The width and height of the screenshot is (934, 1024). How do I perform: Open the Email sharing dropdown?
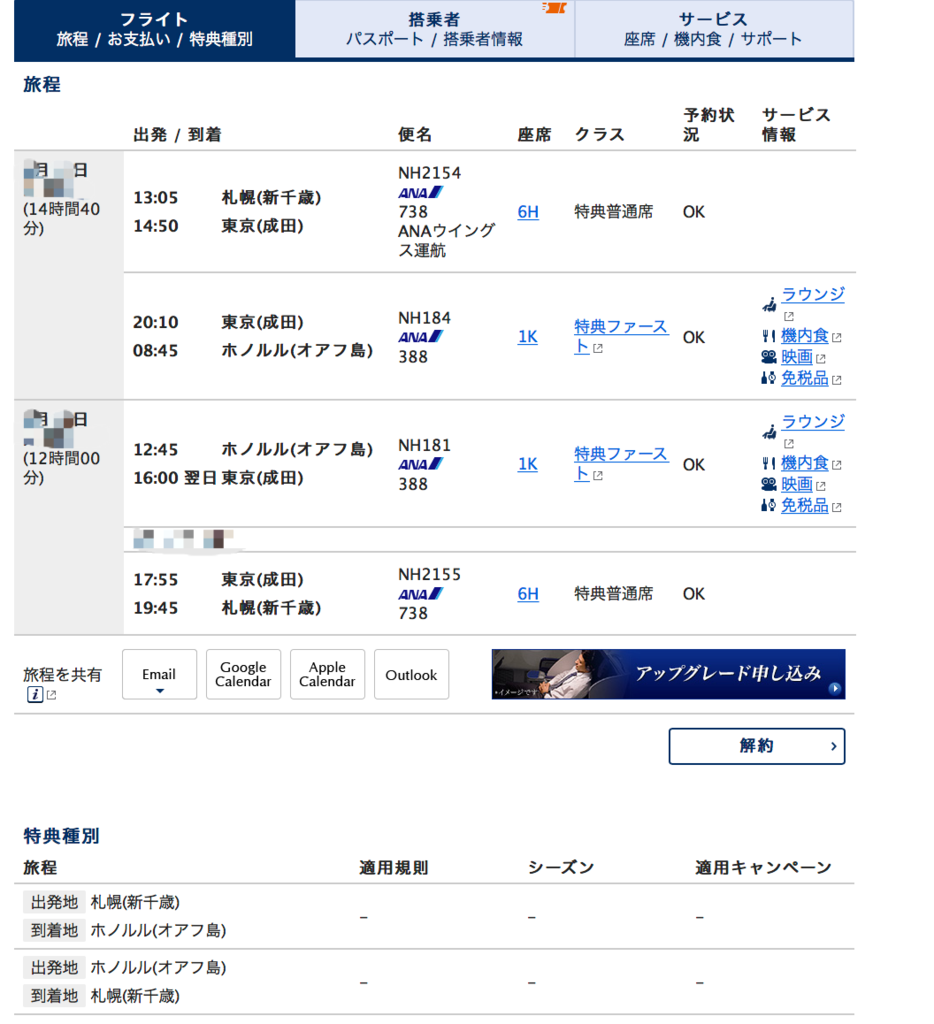[158, 674]
